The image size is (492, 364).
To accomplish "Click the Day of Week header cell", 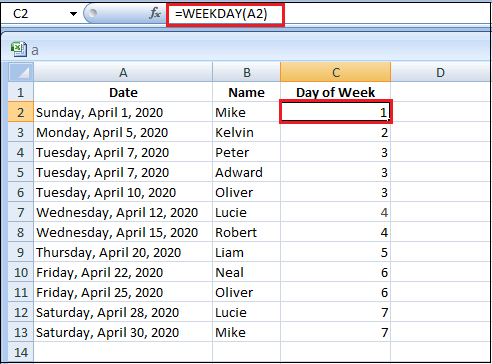I will pyautogui.click(x=336, y=92).
